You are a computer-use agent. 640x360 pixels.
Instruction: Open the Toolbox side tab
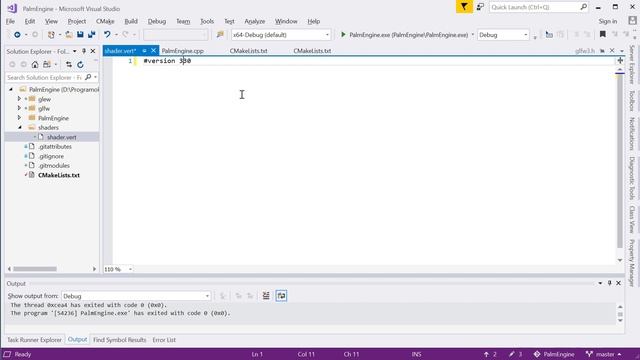pyautogui.click(x=632, y=100)
